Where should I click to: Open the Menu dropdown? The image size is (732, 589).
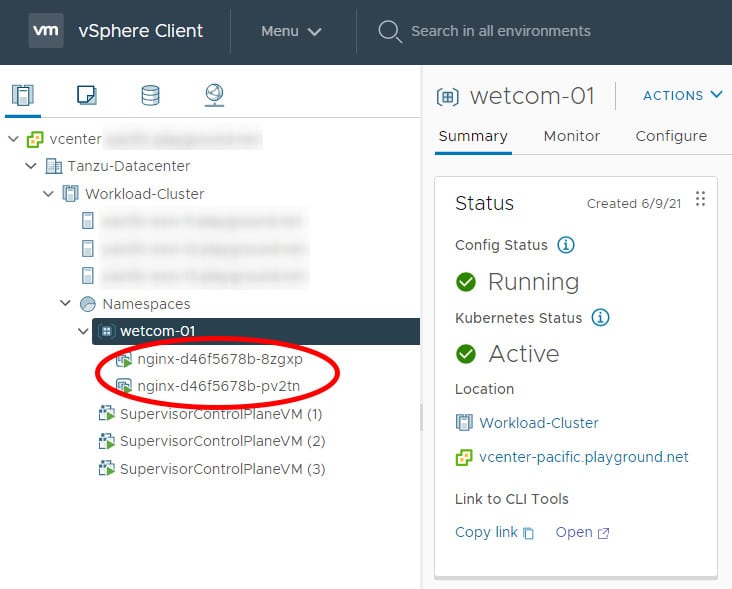click(x=291, y=31)
